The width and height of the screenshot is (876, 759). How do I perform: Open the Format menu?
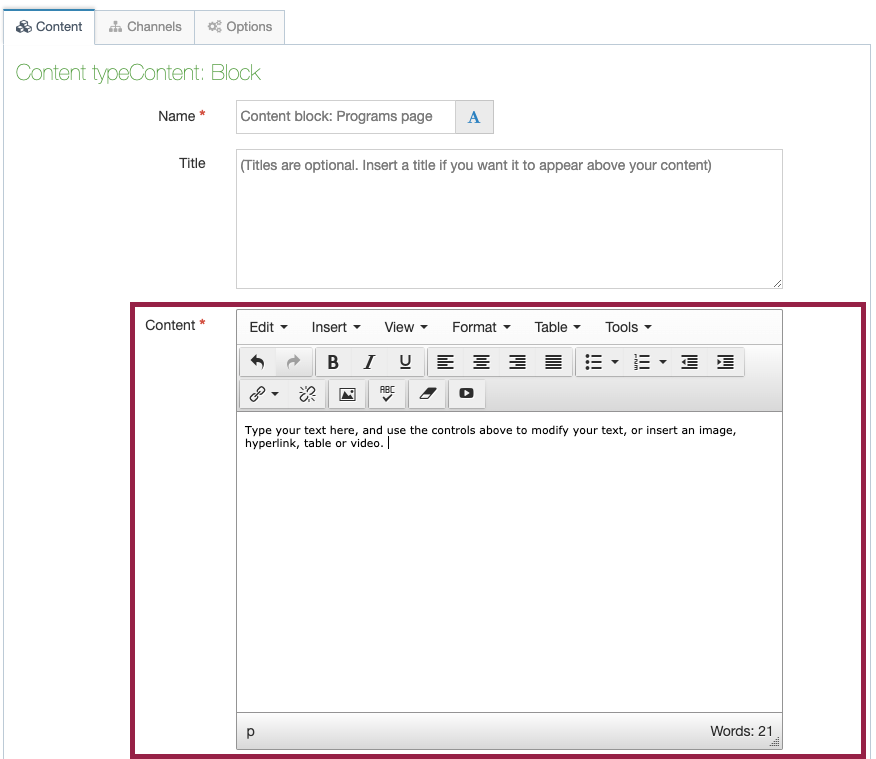tap(480, 327)
